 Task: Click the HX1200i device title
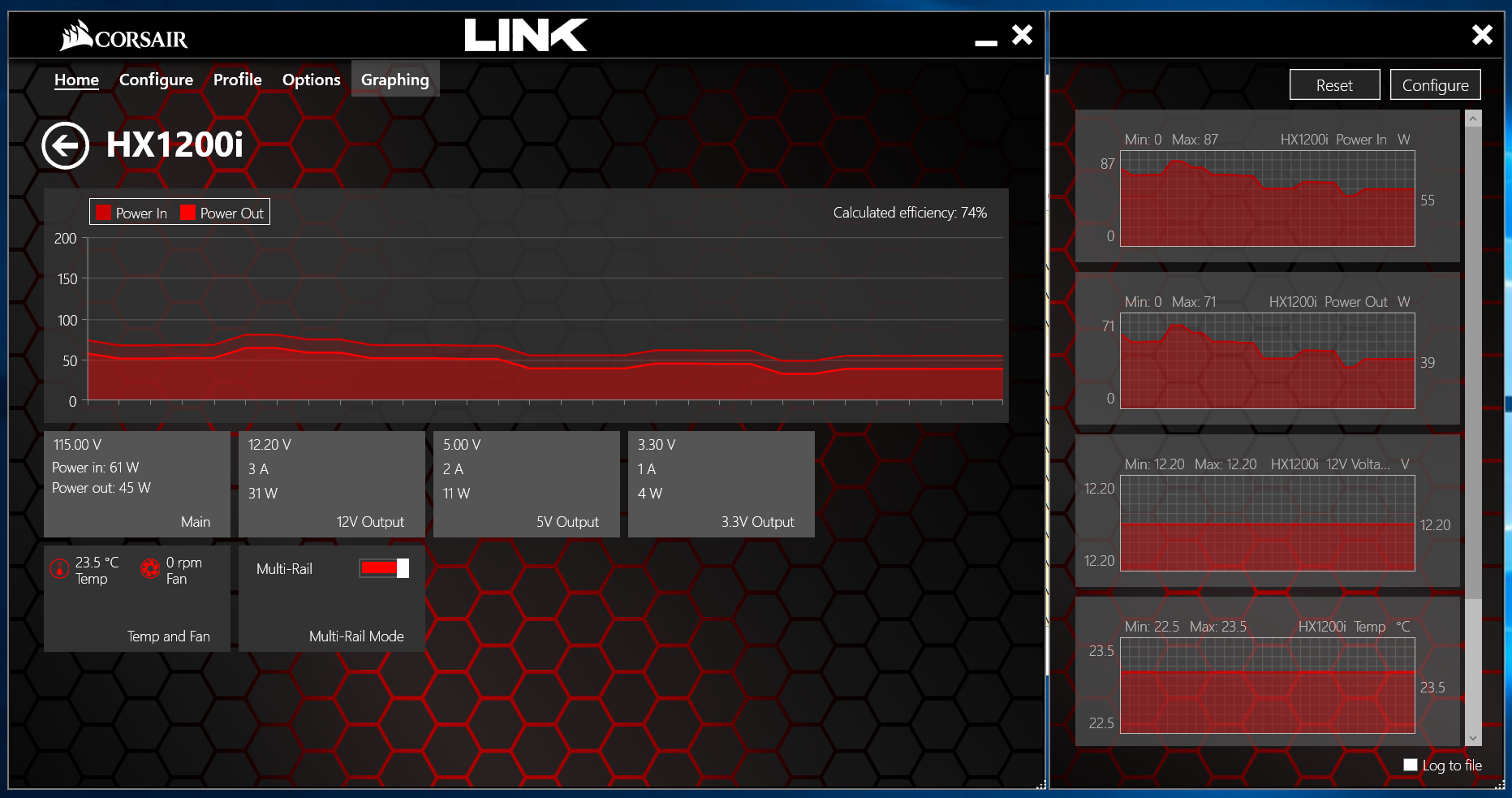174,145
